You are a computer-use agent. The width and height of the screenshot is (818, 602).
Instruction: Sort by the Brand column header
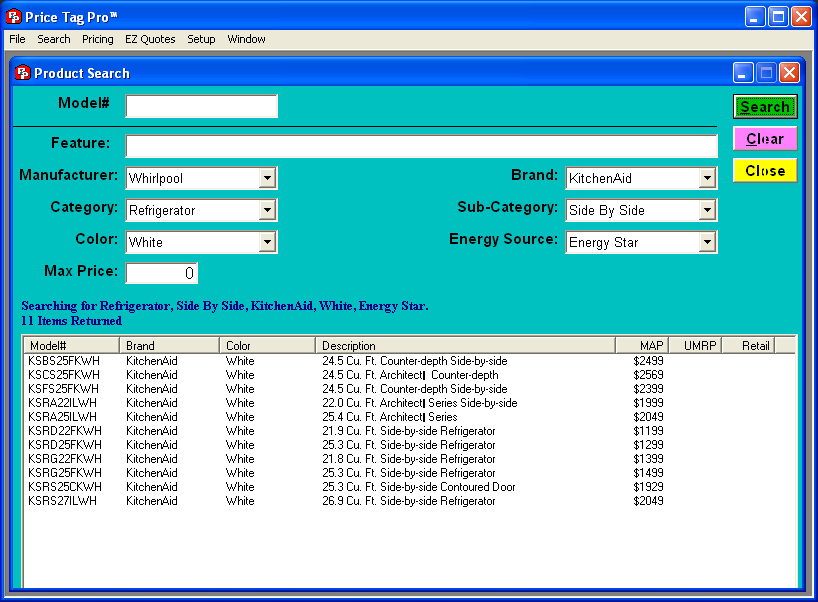(x=170, y=345)
